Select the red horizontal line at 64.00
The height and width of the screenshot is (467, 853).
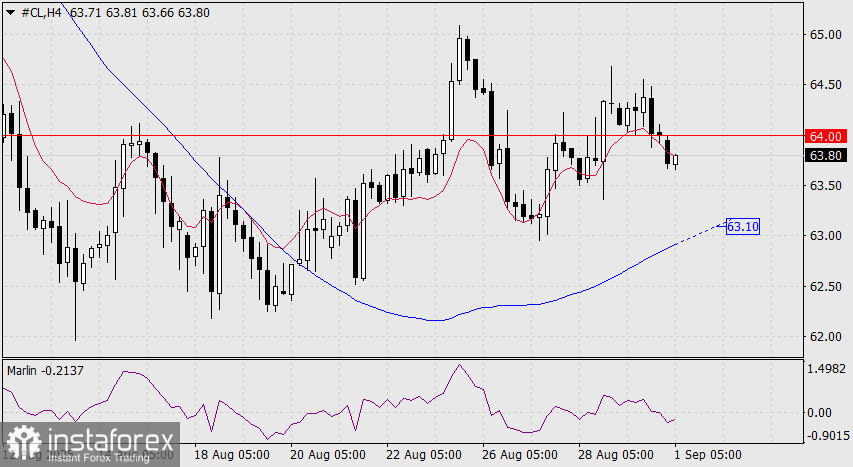[403, 136]
